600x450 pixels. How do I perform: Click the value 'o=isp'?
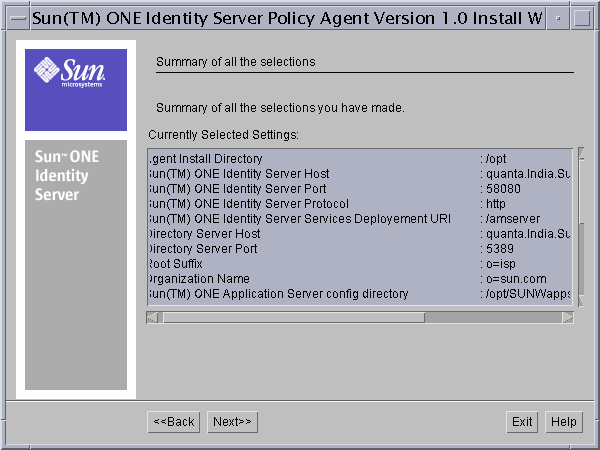pos(501,264)
